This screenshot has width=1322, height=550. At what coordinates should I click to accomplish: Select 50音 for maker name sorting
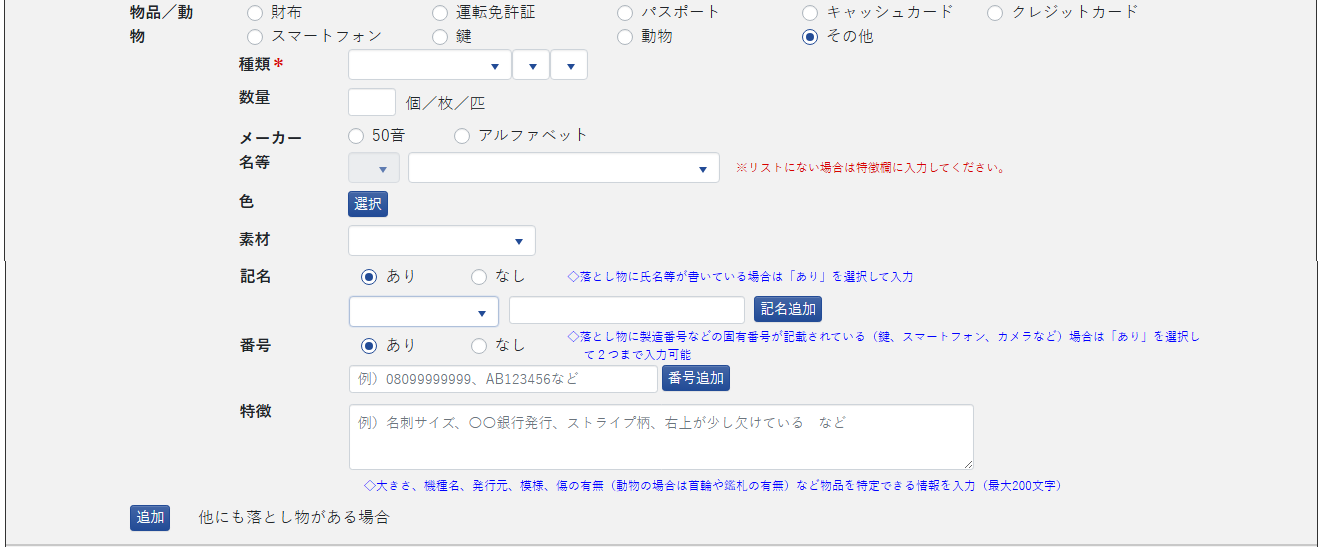356,136
